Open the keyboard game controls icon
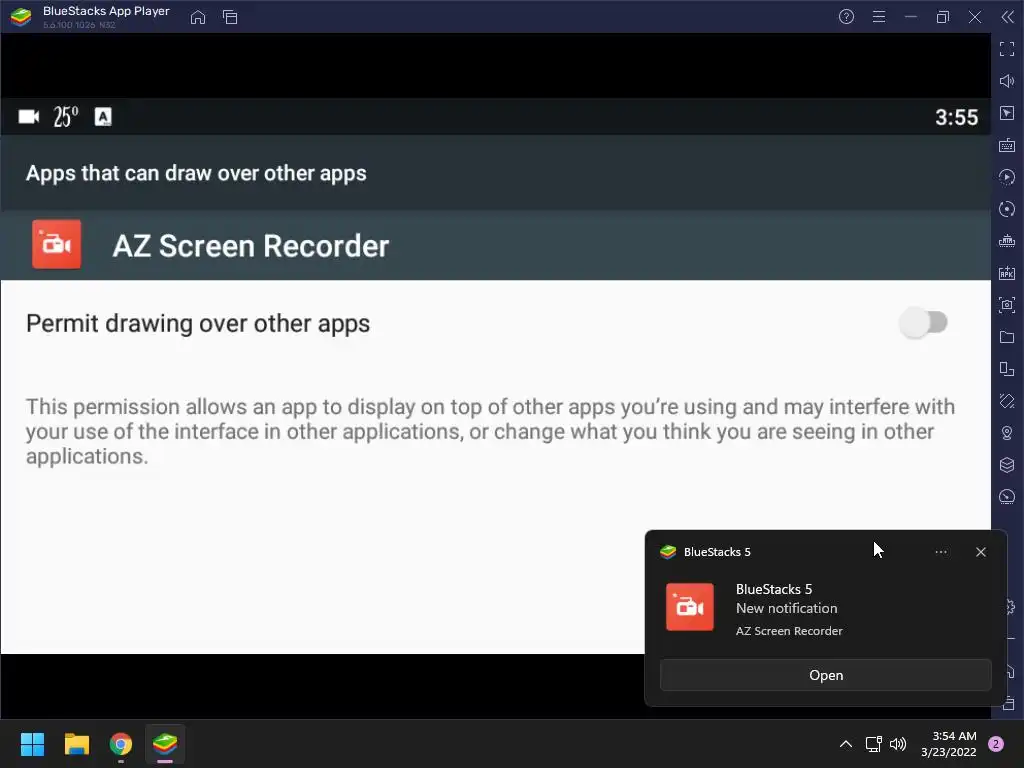Screen dimensions: 1024x768 coord(1007,145)
